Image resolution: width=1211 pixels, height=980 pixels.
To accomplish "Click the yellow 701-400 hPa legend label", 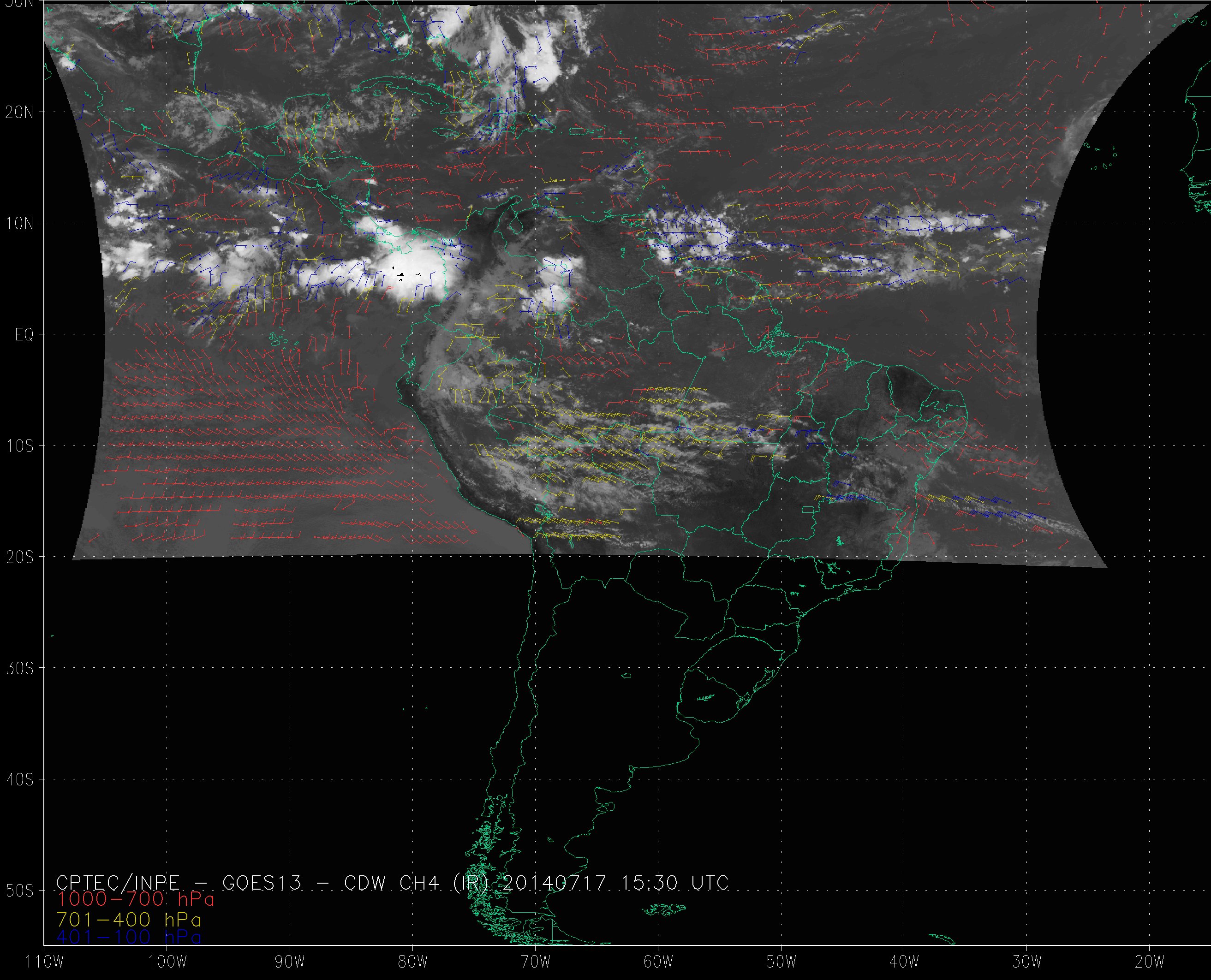I will (129, 920).
